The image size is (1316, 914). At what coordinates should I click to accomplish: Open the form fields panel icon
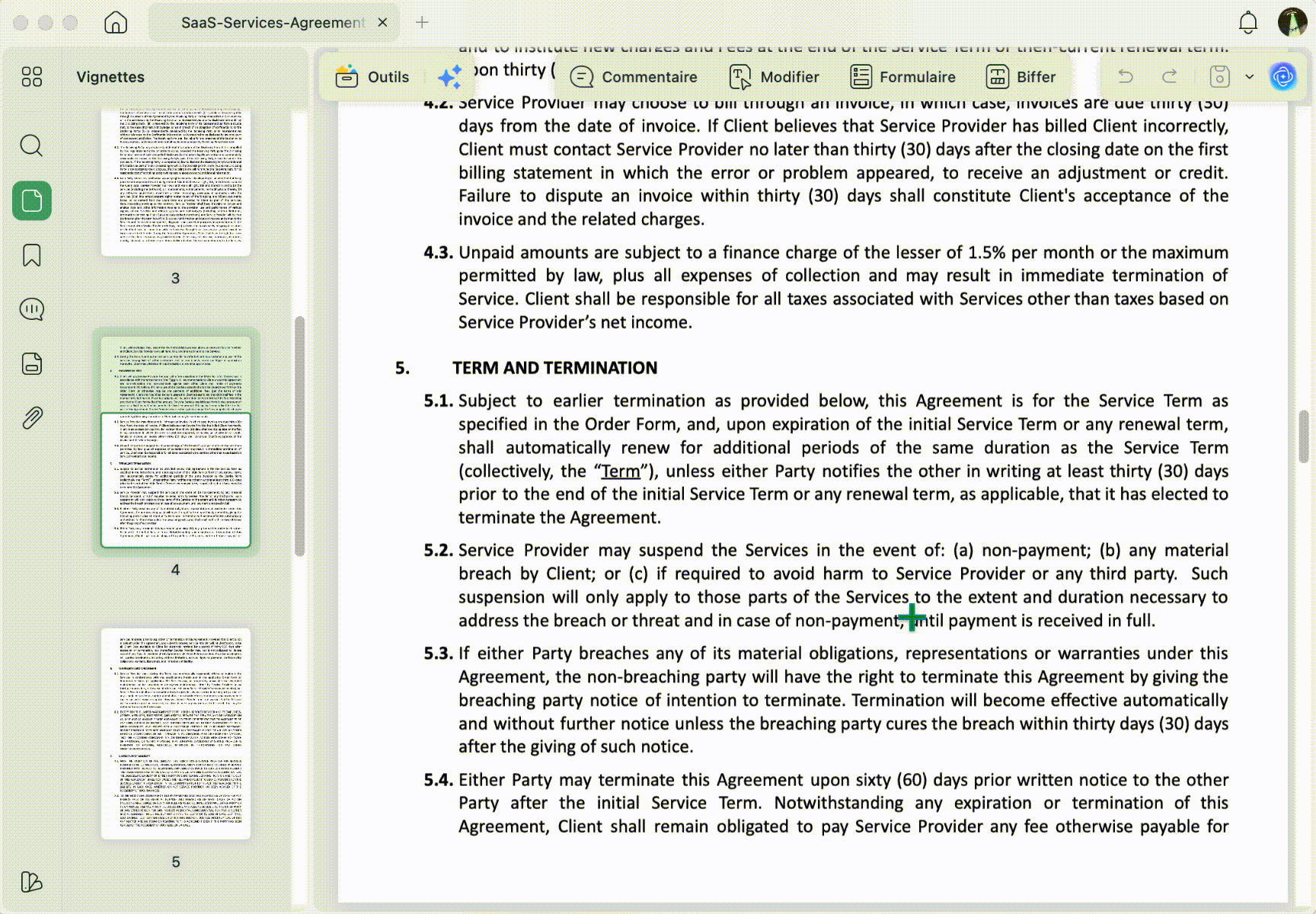[32, 364]
